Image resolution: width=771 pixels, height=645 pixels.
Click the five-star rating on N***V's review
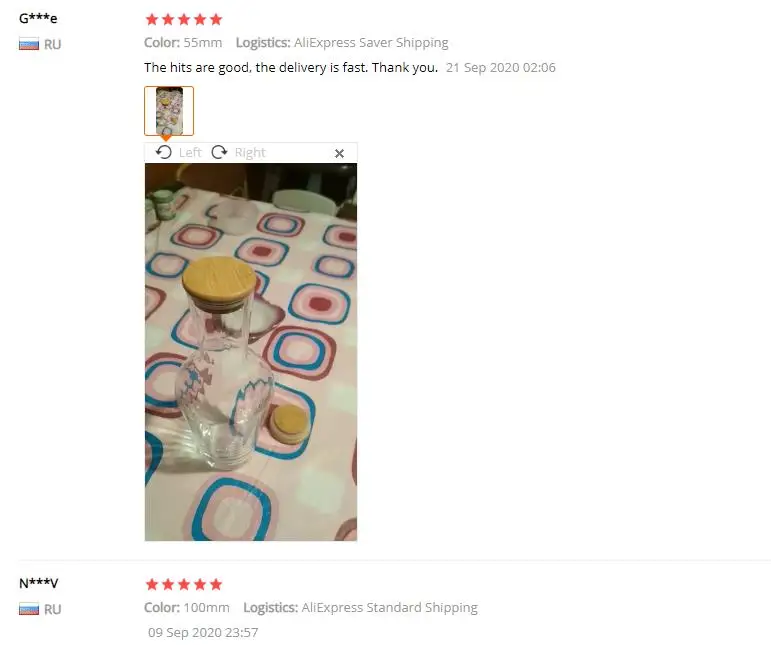(x=184, y=585)
